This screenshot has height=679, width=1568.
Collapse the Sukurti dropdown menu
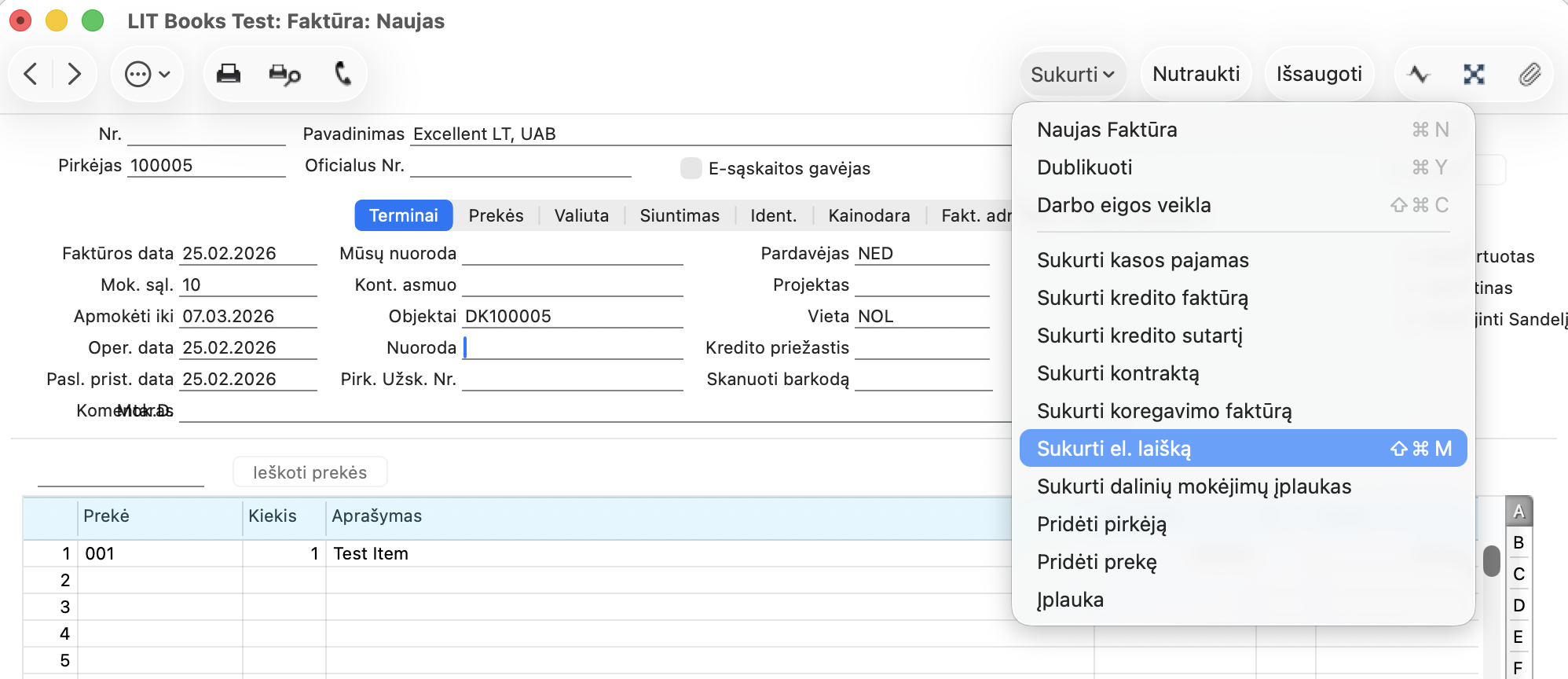point(1072,75)
